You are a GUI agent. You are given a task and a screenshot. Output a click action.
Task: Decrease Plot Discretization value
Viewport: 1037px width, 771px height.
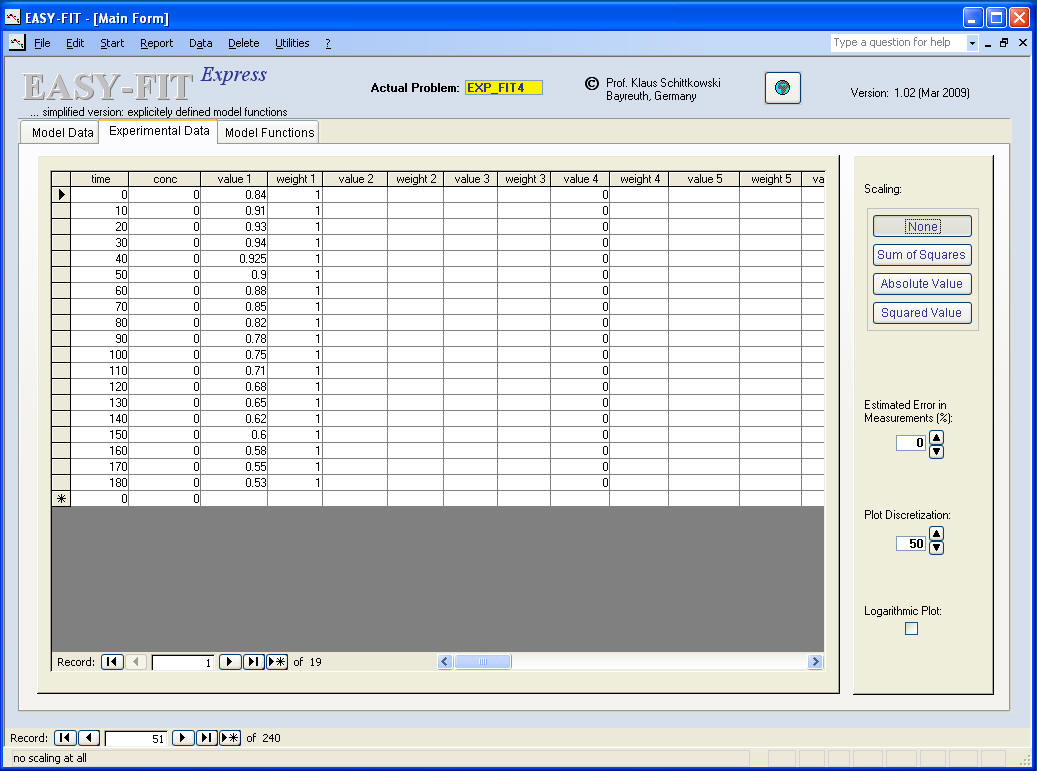click(x=936, y=549)
